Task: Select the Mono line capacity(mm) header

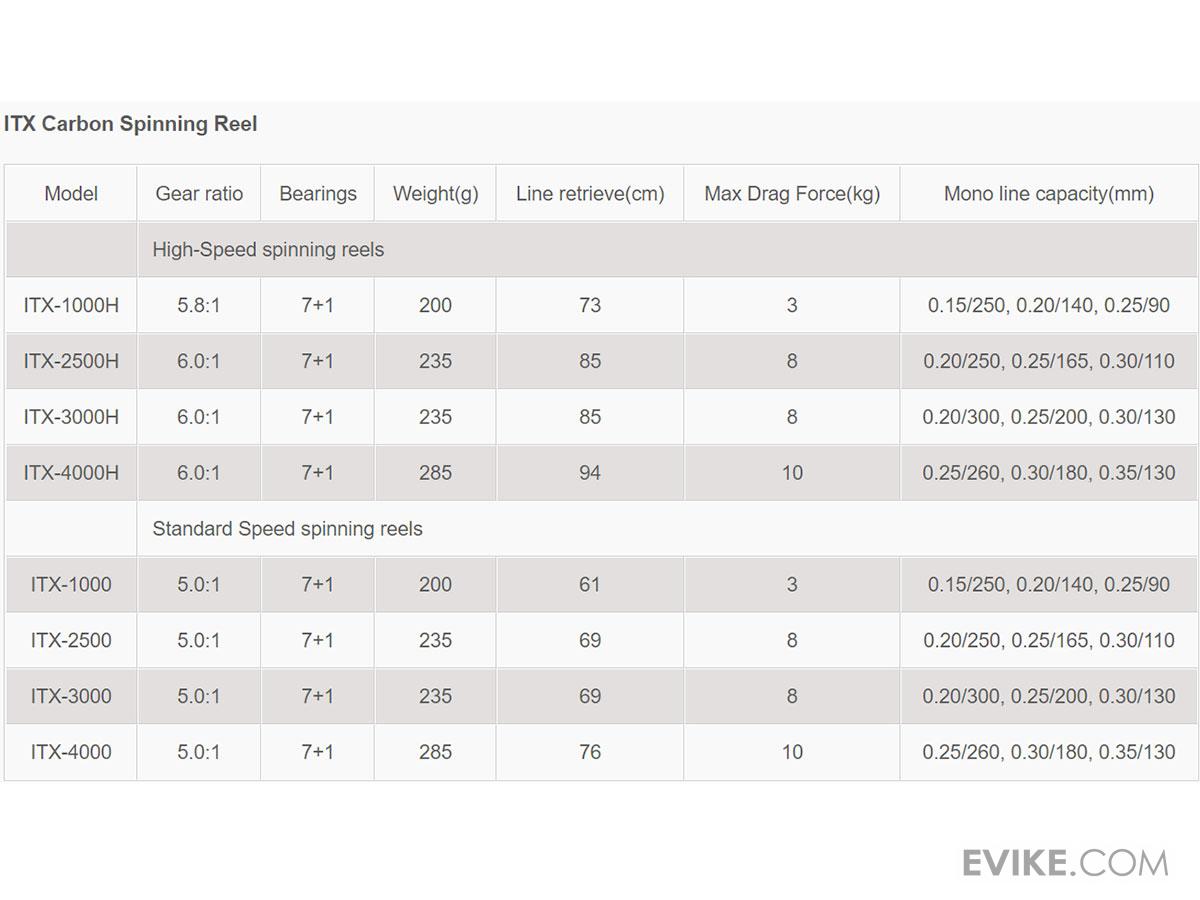Action: click(1049, 194)
